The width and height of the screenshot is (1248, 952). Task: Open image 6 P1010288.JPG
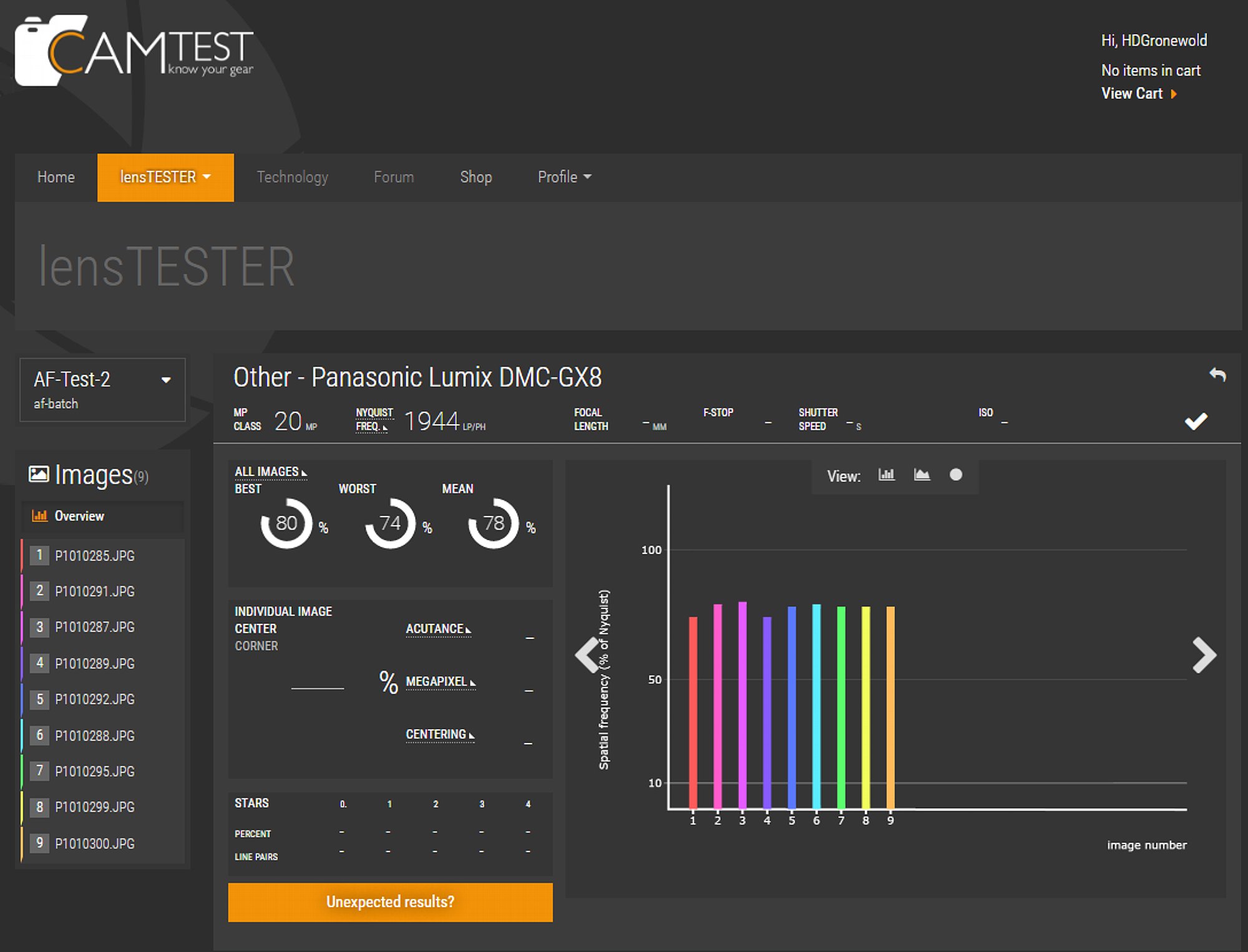coord(102,736)
